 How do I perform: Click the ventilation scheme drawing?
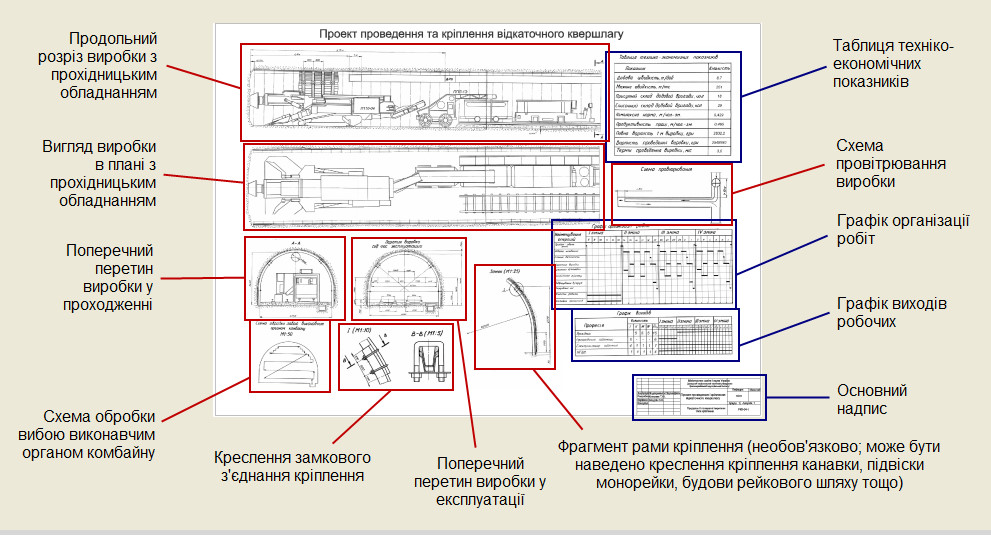click(671, 192)
